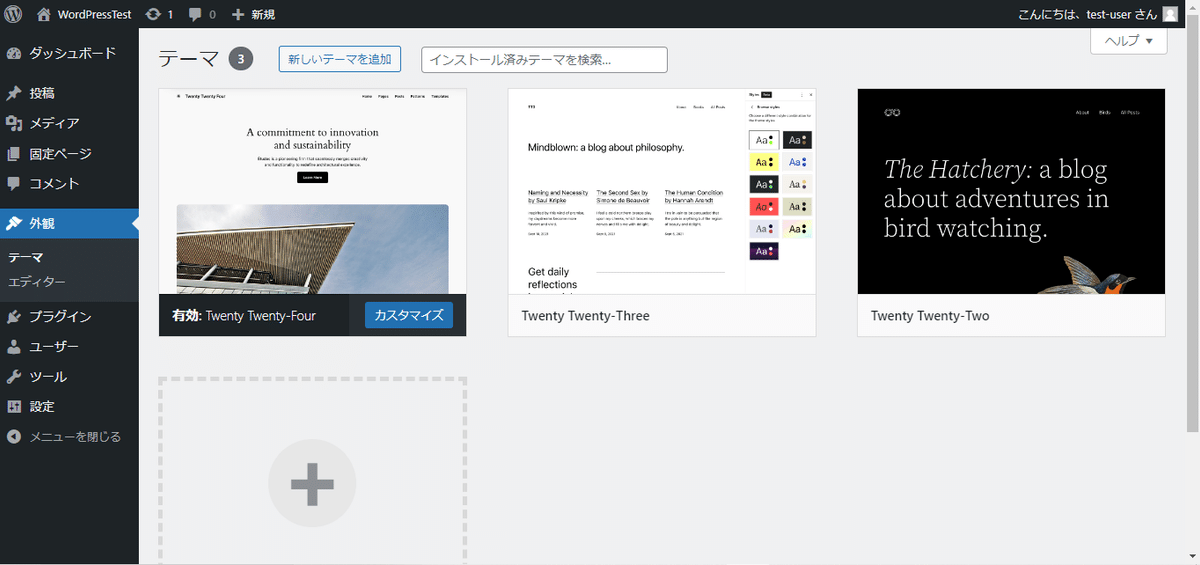Viewport: 1200px width, 565px height.
Task: Open the Twenty Twenty-Four theme screenshot
Action: coord(312,191)
